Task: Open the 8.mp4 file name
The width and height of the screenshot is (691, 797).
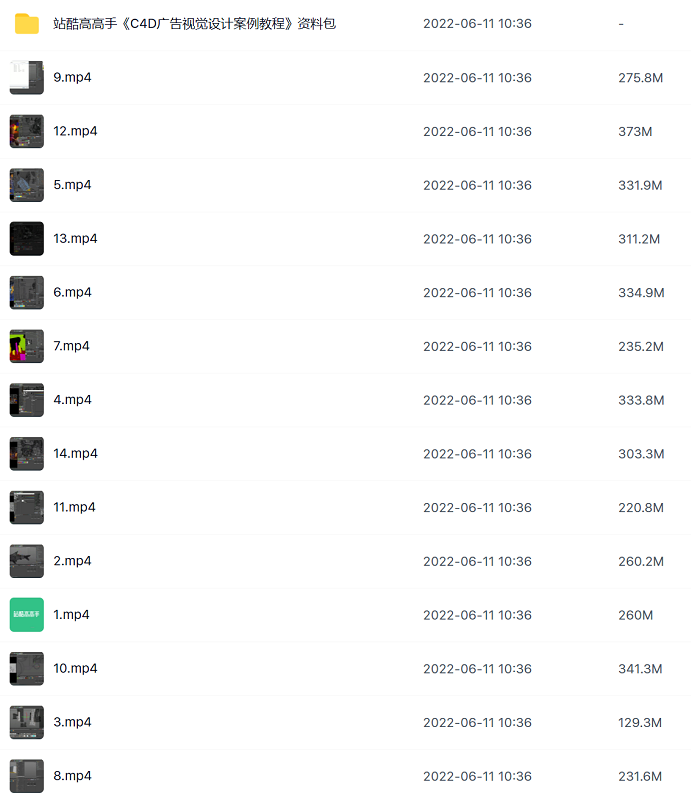Action: point(72,776)
